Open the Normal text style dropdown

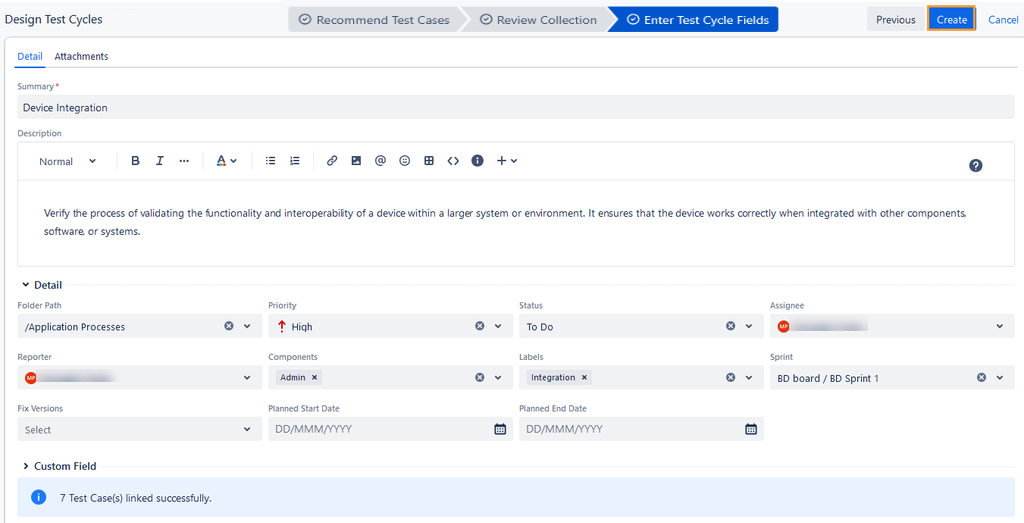coord(68,161)
